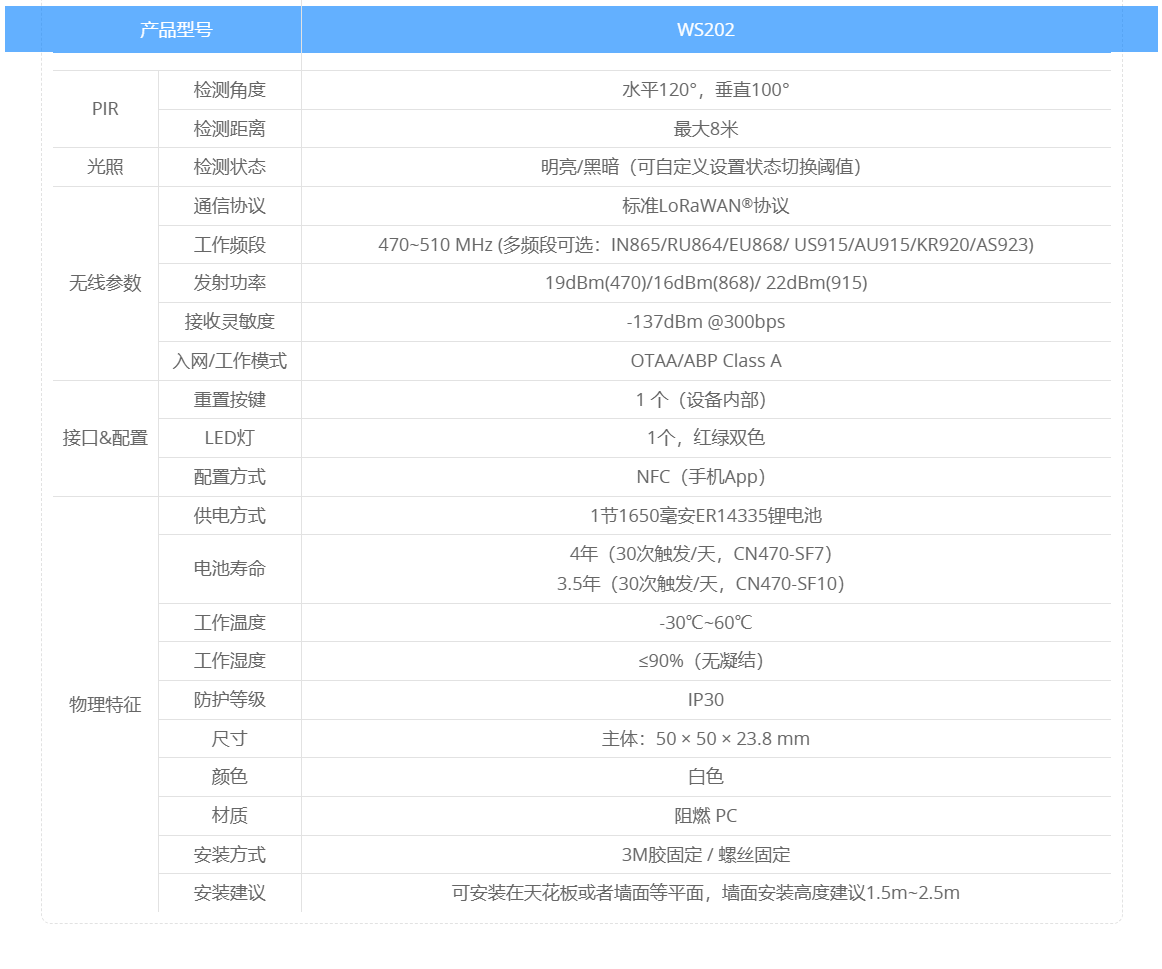This screenshot has width=1162, height=969.
Task: Click the WS202 model header cell
Action: [x=705, y=30]
